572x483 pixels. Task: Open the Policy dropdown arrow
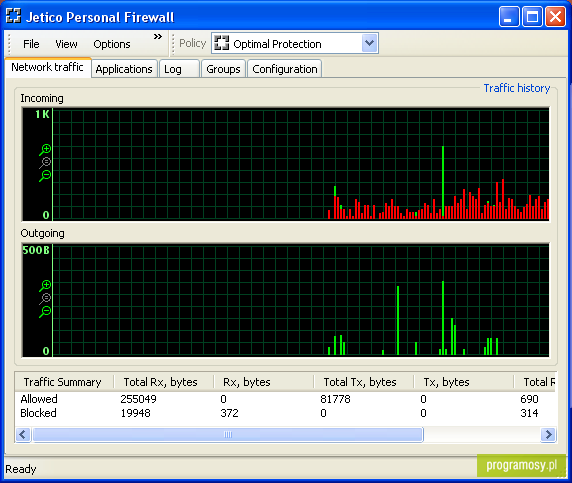click(370, 43)
